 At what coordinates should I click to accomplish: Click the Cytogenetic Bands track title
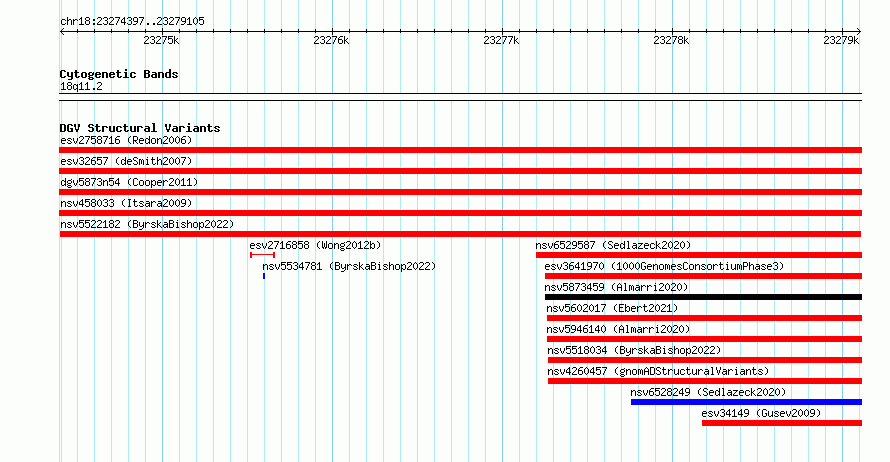(119, 74)
